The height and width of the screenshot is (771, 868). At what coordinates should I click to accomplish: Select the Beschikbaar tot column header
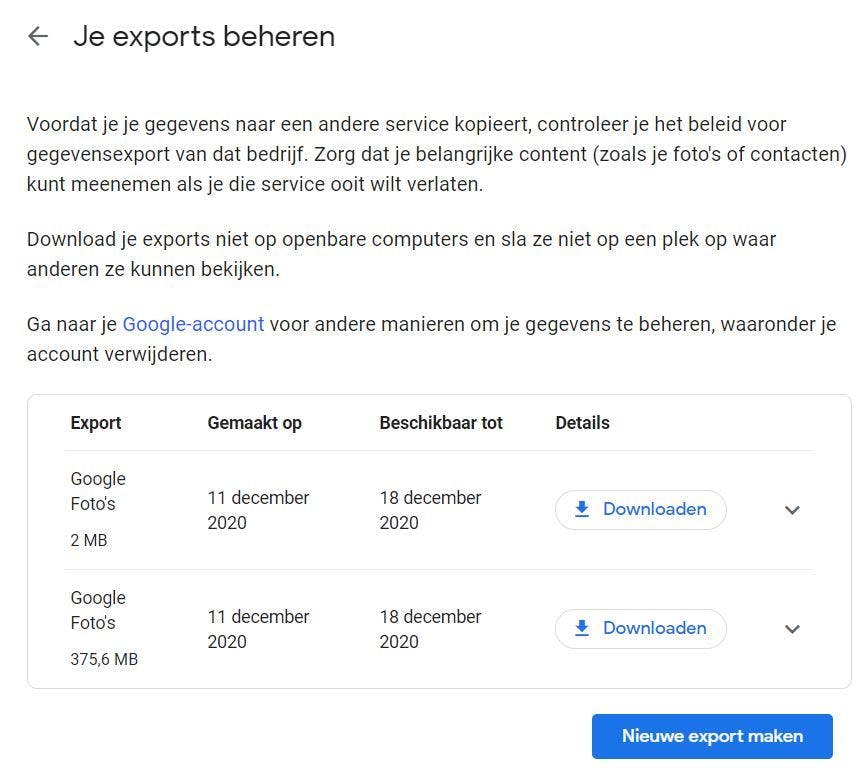click(441, 423)
